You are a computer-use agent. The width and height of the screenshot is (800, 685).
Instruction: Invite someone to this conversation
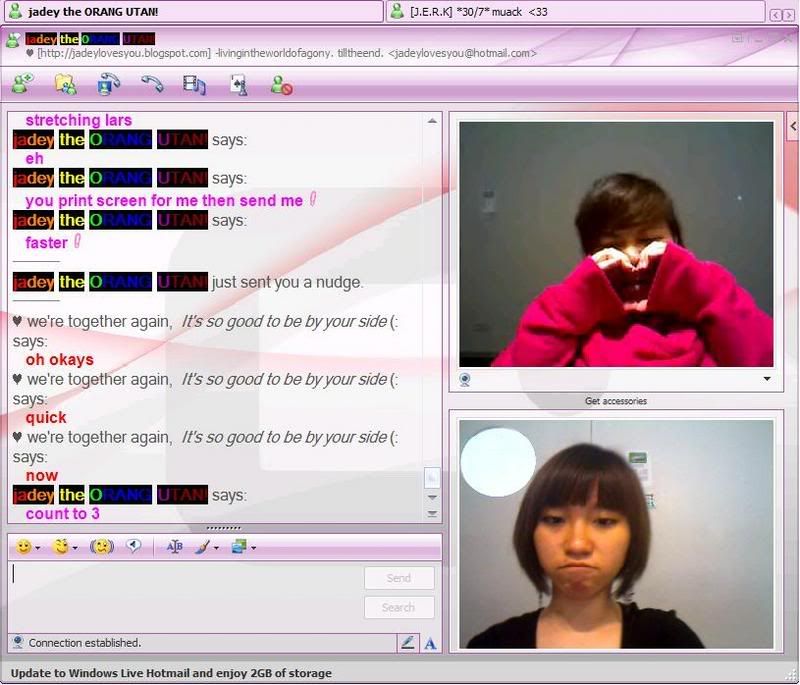point(20,87)
